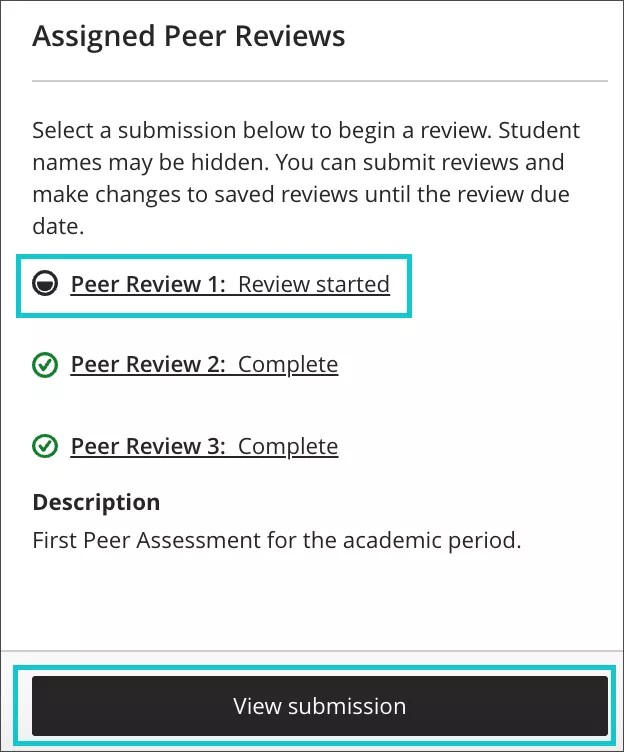
Task: Click the 'Complete' status of Peer Review 2
Action: (x=288, y=365)
